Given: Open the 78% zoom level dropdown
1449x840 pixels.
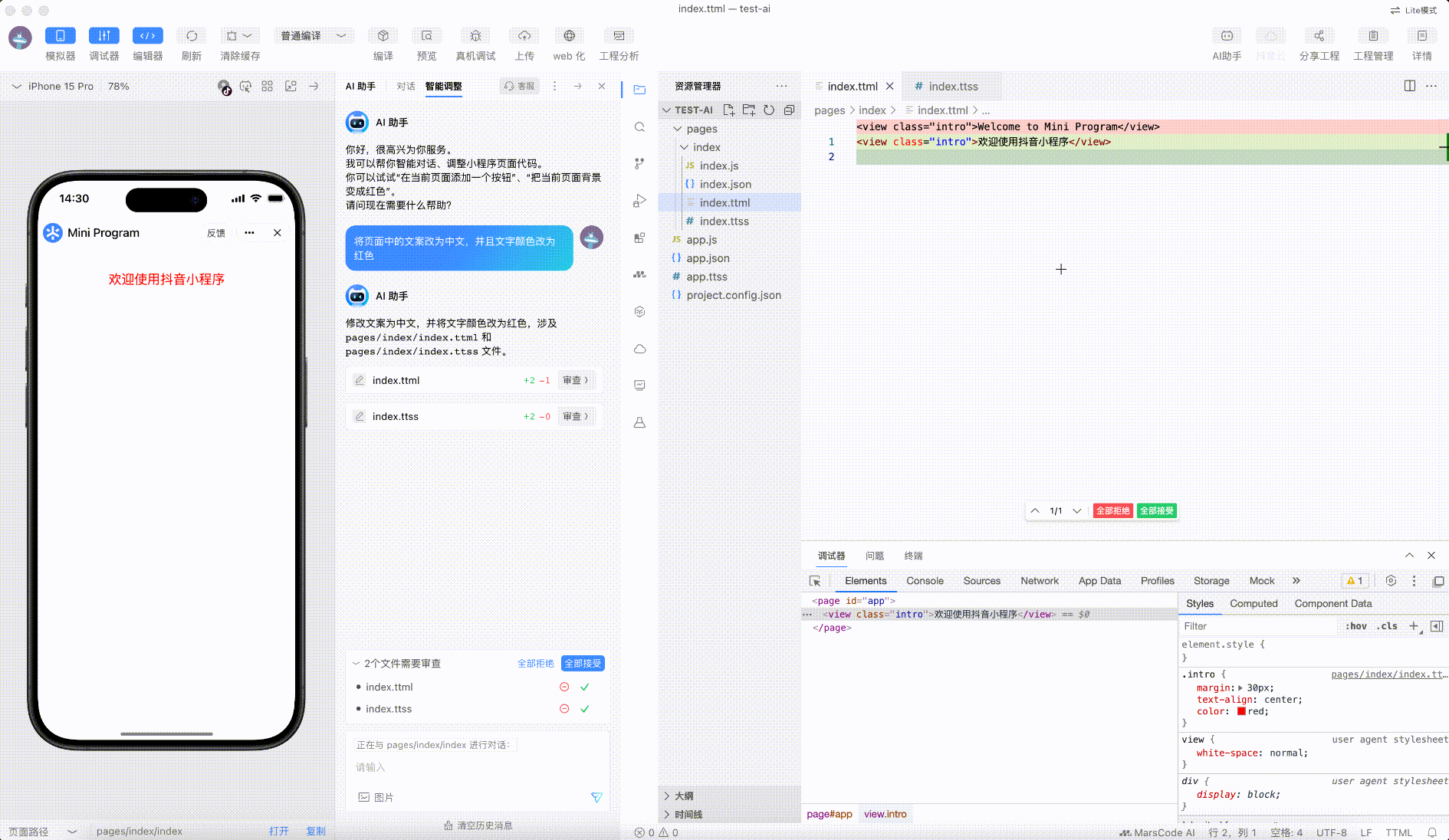Looking at the screenshot, I should point(118,87).
